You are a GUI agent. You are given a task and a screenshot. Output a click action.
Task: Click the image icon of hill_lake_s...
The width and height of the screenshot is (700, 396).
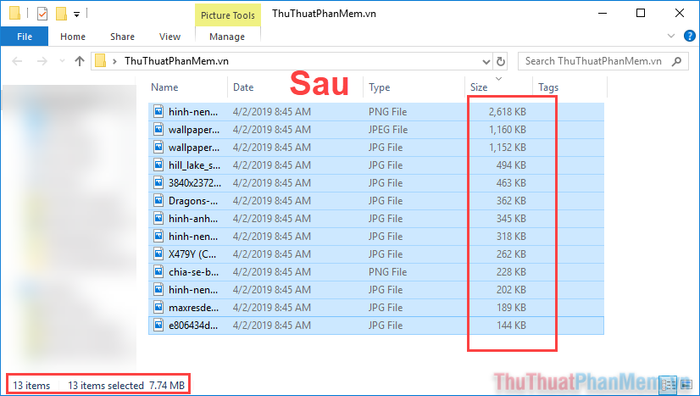pyautogui.click(x=158, y=165)
